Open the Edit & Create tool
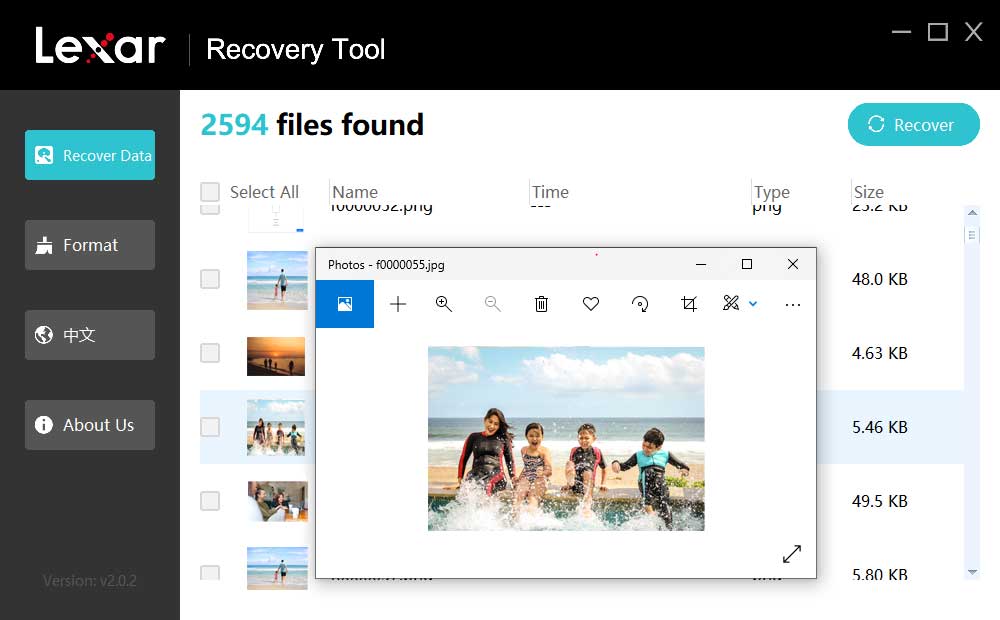This screenshot has height=620, width=1000. click(x=731, y=303)
